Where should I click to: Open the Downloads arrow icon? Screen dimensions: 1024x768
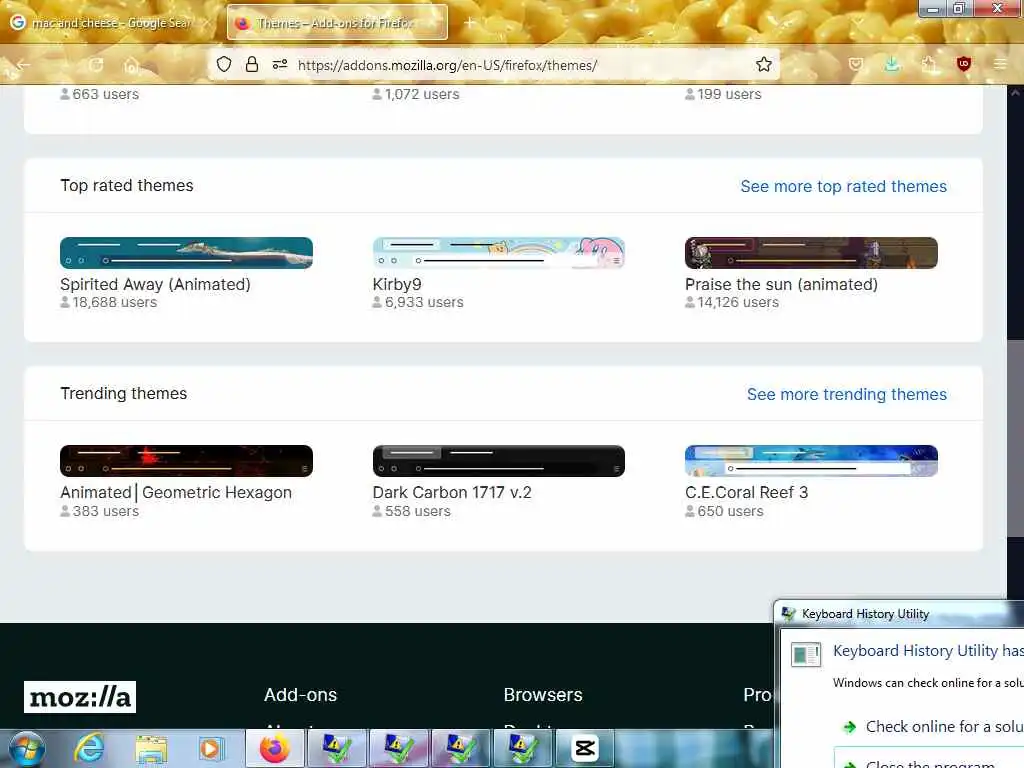point(892,64)
